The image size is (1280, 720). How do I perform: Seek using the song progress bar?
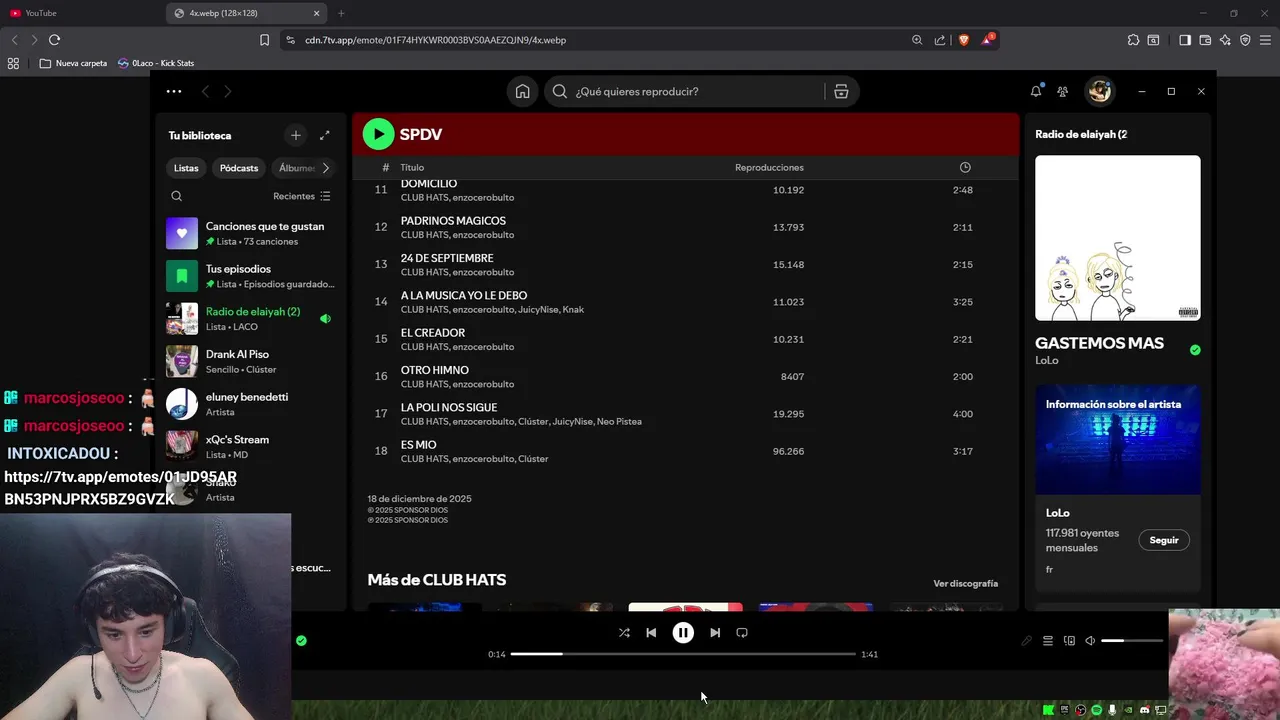[683, 654]
